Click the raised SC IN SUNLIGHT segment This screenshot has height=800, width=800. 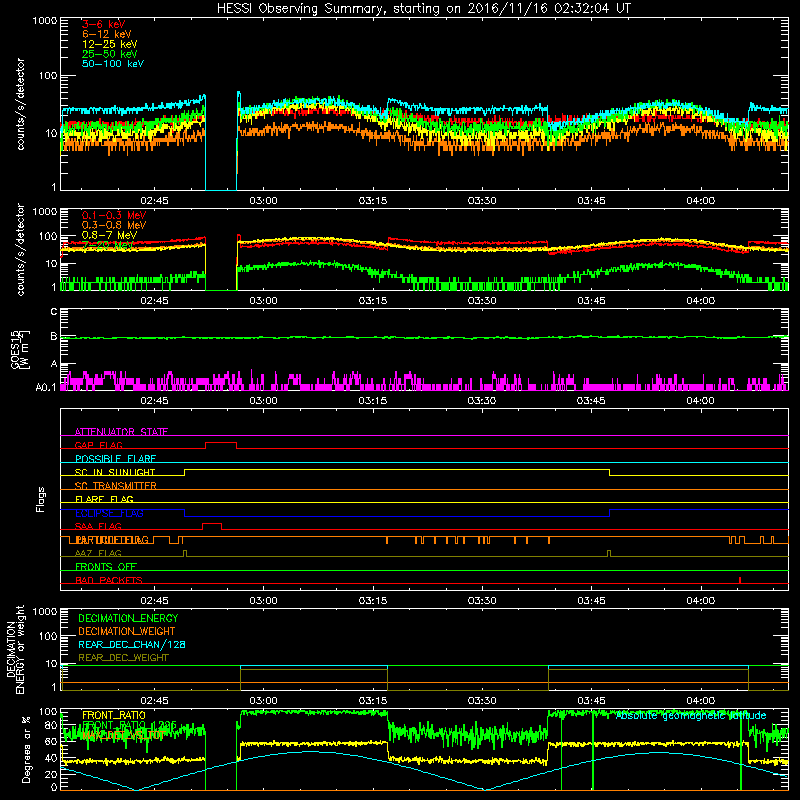tap(397, 469)
